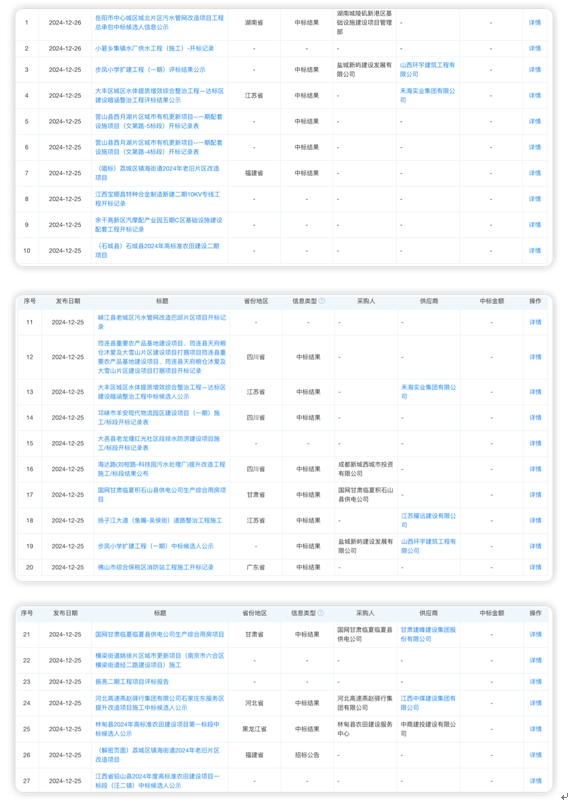Open 详情 for row 27

point(535,781)
